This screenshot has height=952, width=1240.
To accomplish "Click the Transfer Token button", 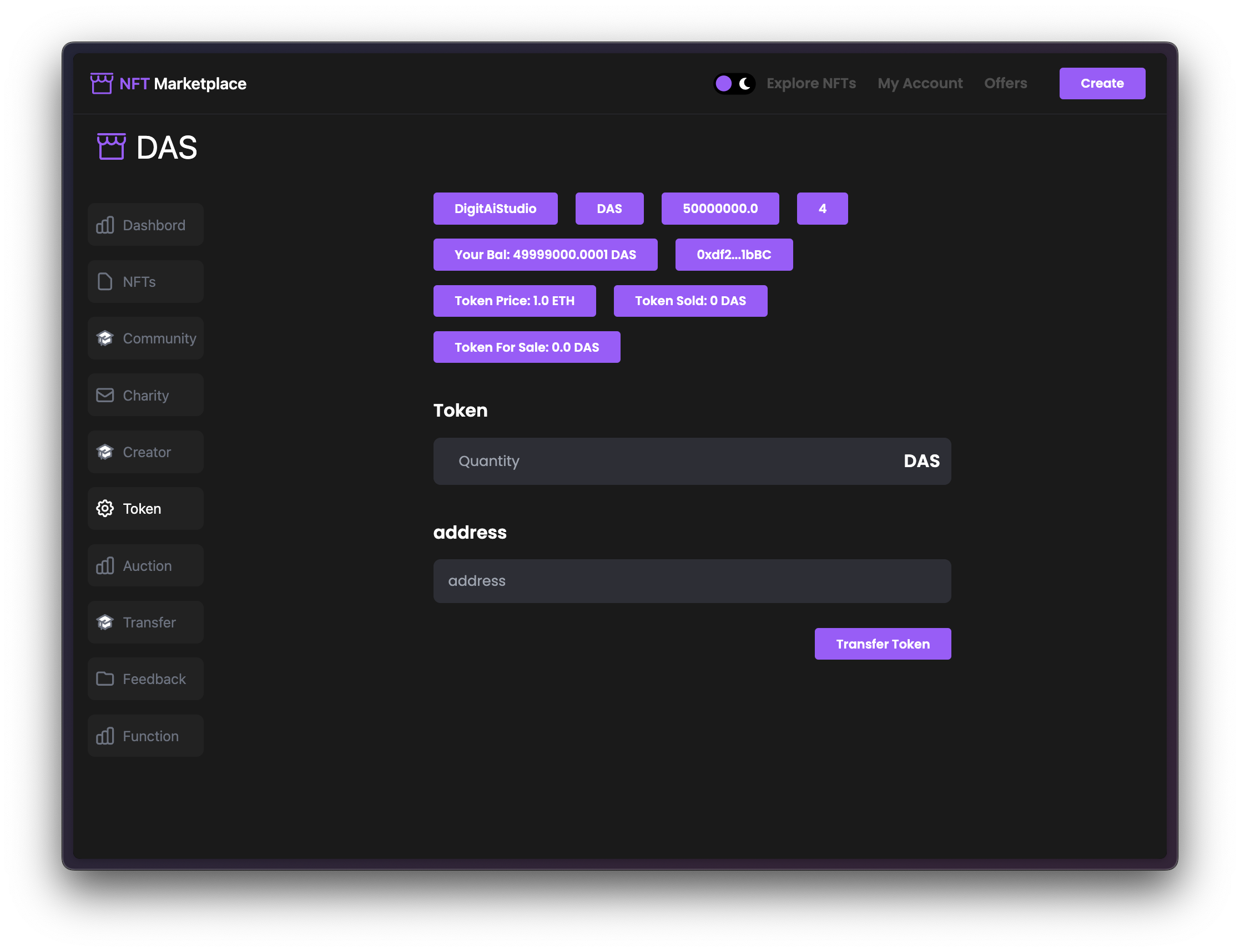I will (882, 644).
